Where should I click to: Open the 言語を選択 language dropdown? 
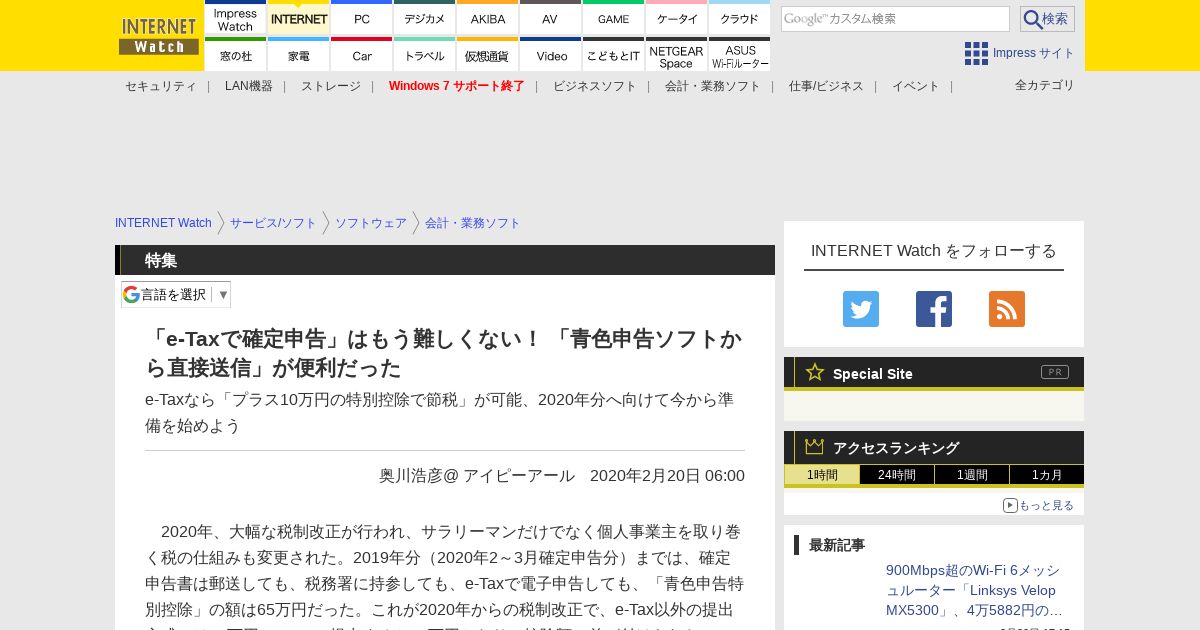(176, 294)
